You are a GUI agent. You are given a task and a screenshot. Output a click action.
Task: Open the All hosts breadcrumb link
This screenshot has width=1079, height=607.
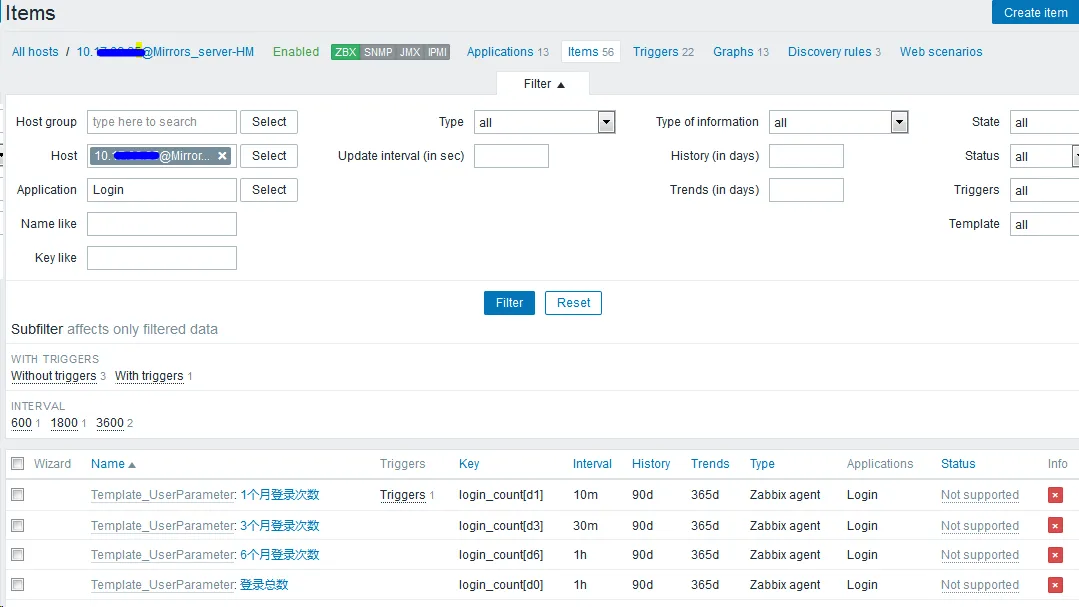pyautogui.click(x=35, y=52)
